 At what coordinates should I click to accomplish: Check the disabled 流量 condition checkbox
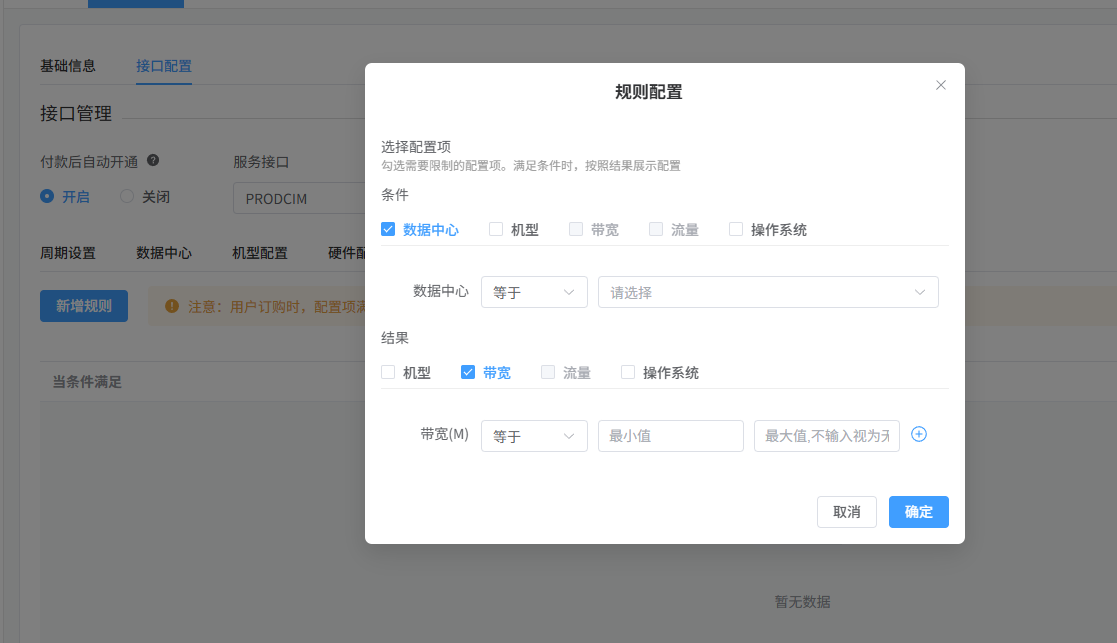(656, 229)
